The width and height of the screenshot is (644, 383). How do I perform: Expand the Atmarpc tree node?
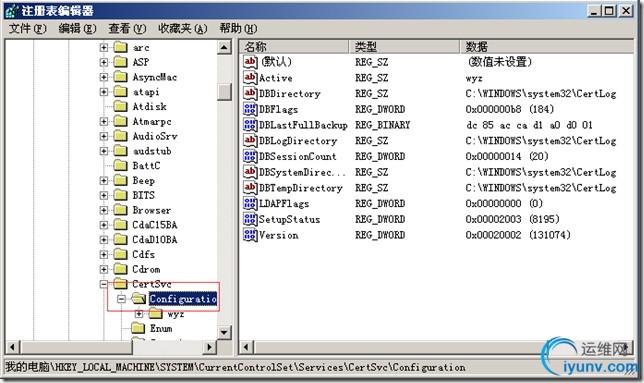click(x=104, y=122)
